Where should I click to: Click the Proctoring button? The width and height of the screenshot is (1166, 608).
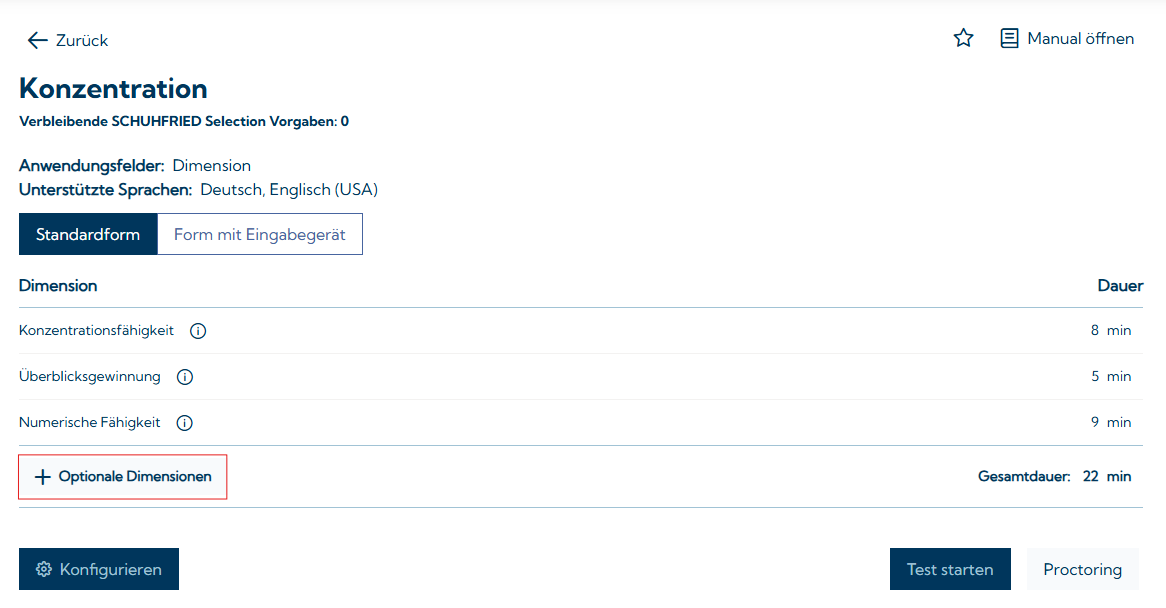[x=1082, y=569]
